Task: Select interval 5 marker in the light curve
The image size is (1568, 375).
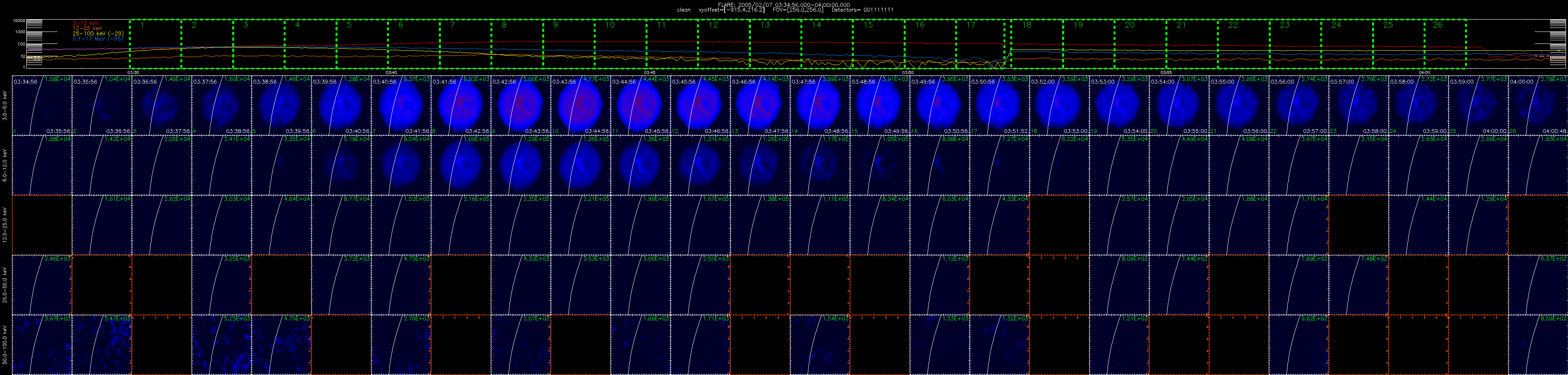Action: point(349,25)
